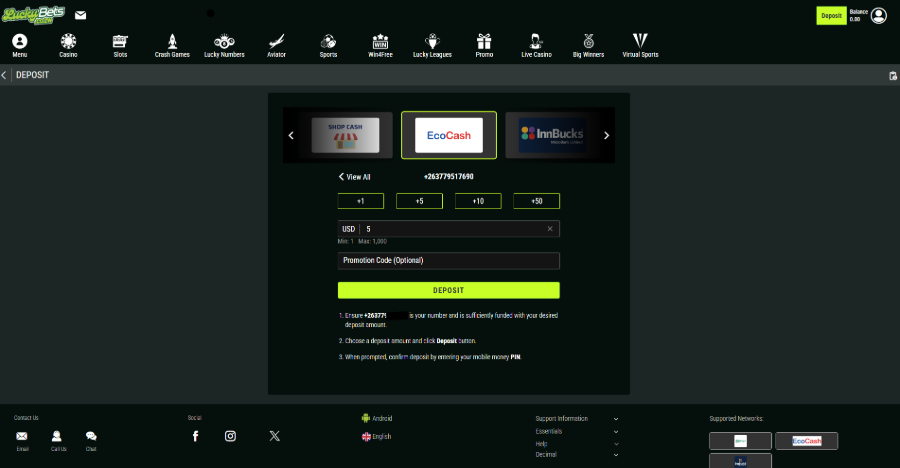Add 5 with the +5 button

click(x=420, y=201)
